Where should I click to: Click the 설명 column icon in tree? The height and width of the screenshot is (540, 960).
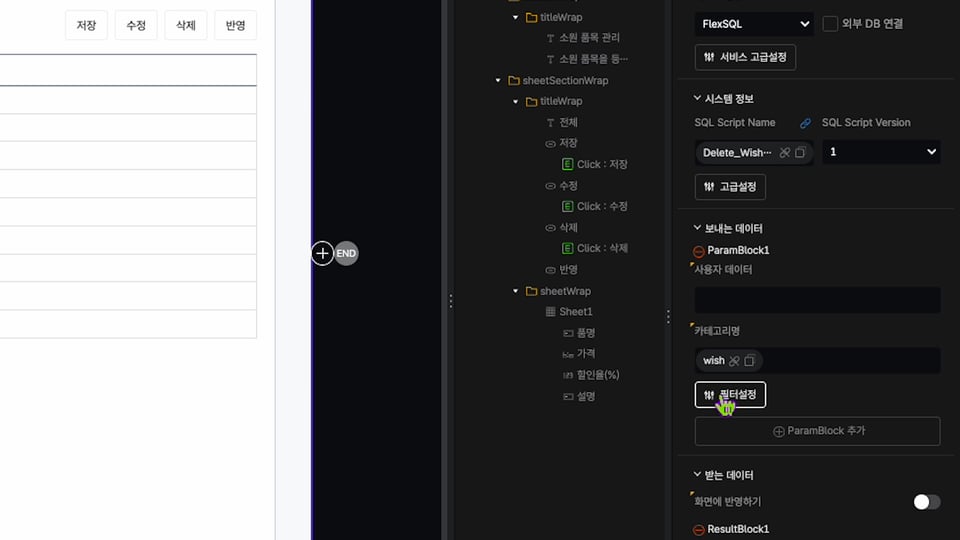point(568,396)
